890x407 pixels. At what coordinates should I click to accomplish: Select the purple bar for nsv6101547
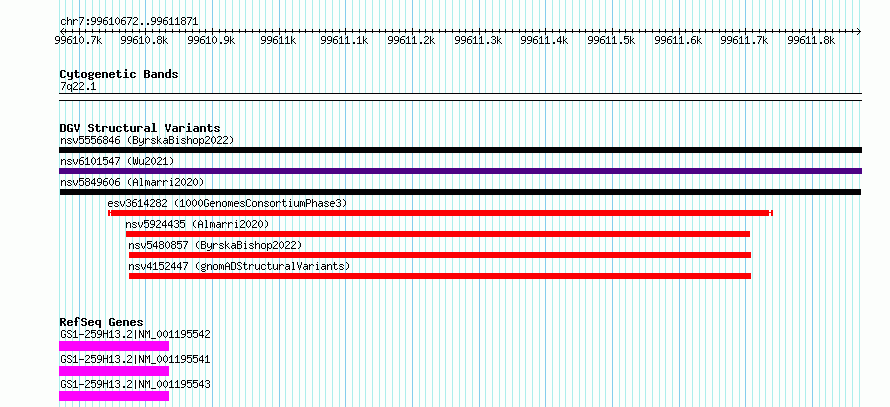[x=460, y=171]
